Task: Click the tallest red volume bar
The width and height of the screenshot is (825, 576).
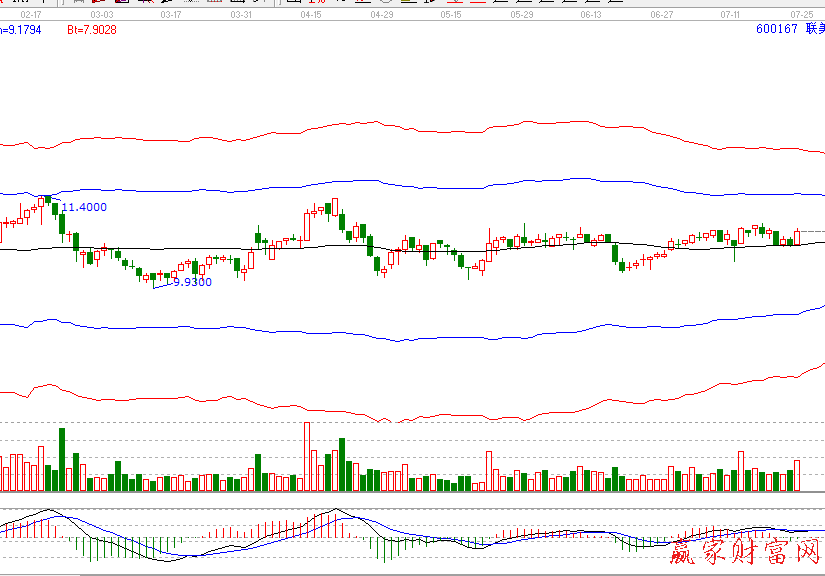Action: pos(307,456)
